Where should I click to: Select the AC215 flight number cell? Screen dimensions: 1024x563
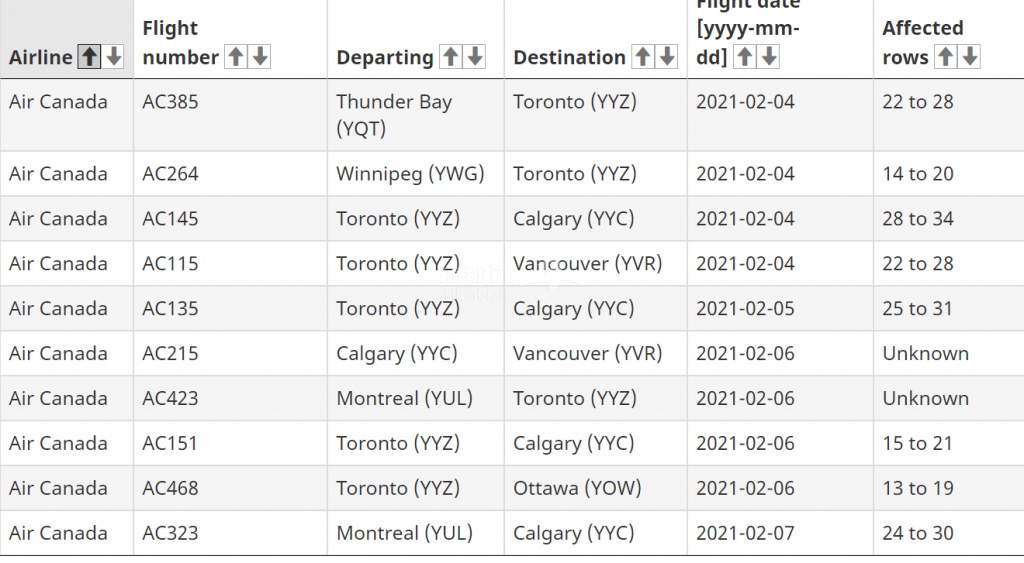(x=231, y=353)
